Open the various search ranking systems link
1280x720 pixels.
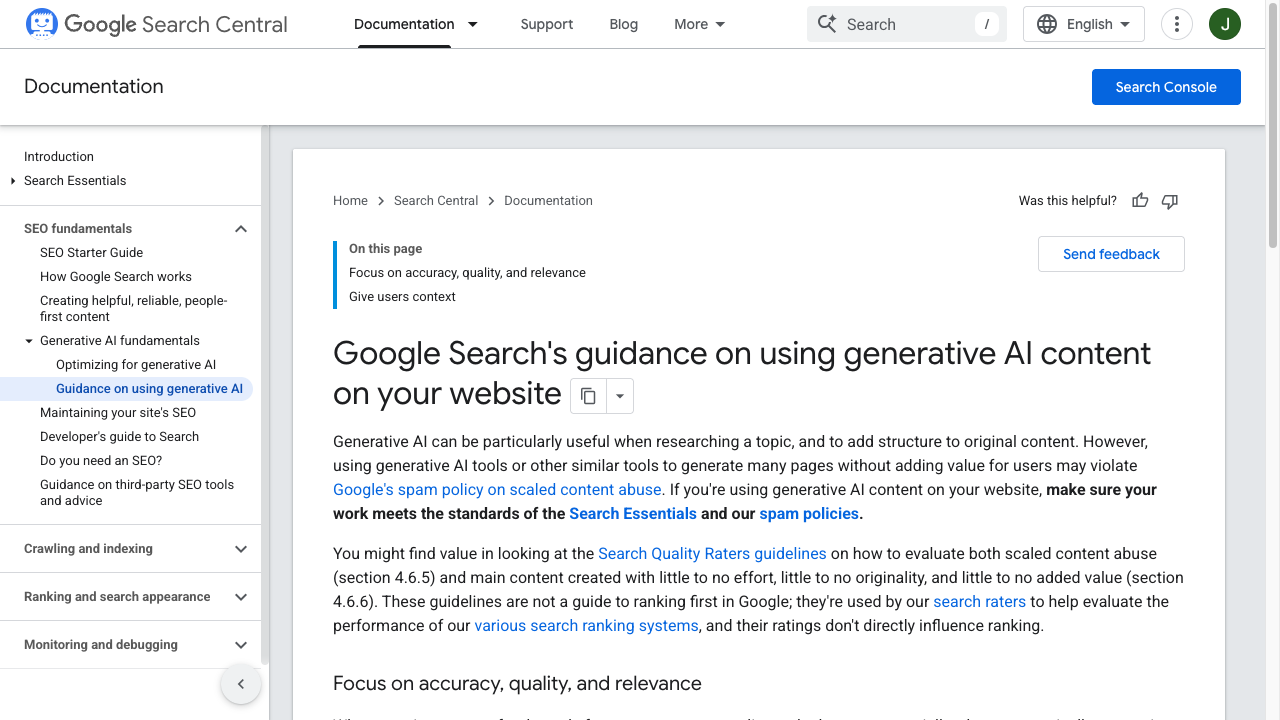click(586, 626)
